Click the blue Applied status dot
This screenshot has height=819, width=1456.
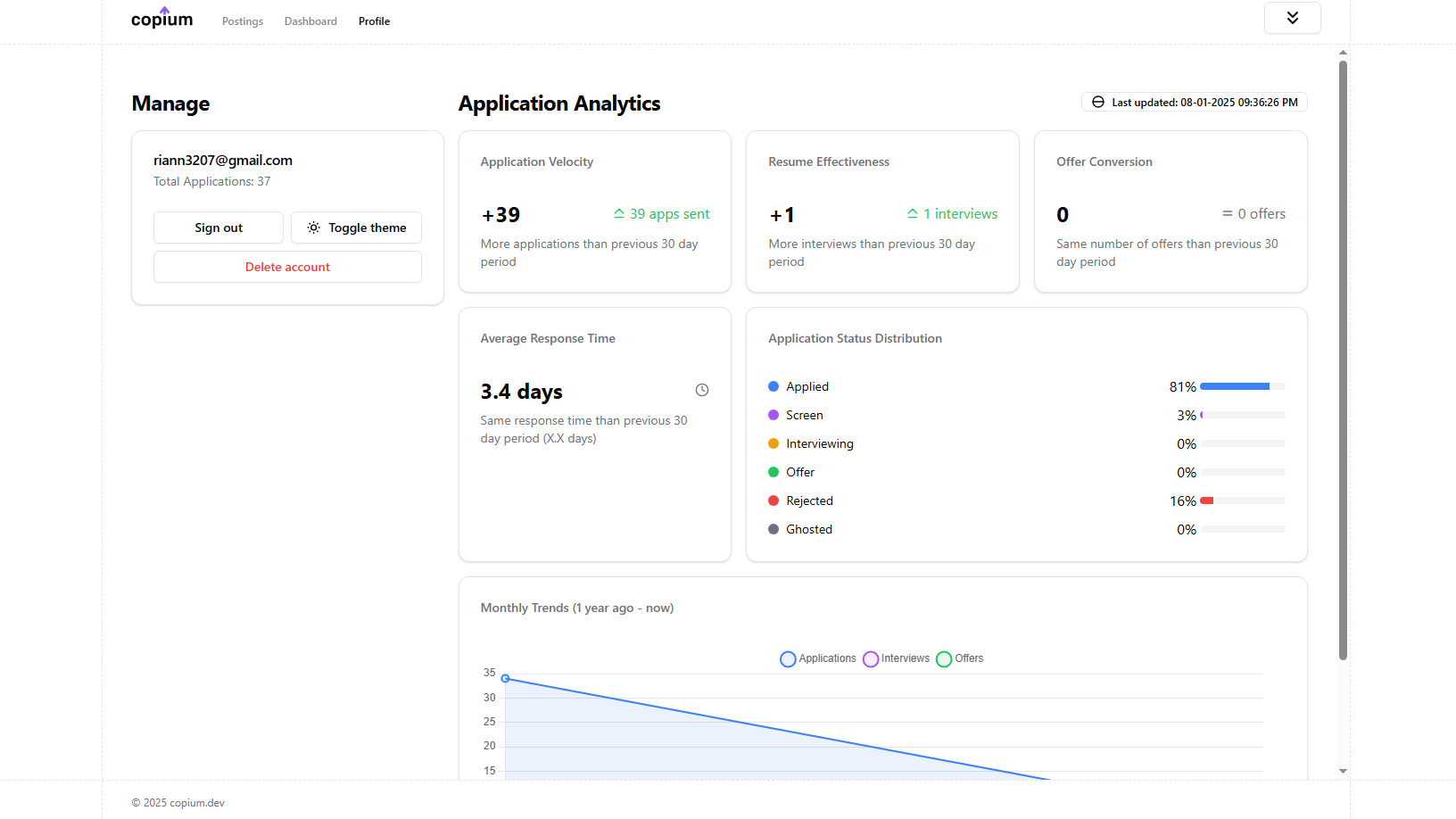pyautogui.click(x=773, y=386)
